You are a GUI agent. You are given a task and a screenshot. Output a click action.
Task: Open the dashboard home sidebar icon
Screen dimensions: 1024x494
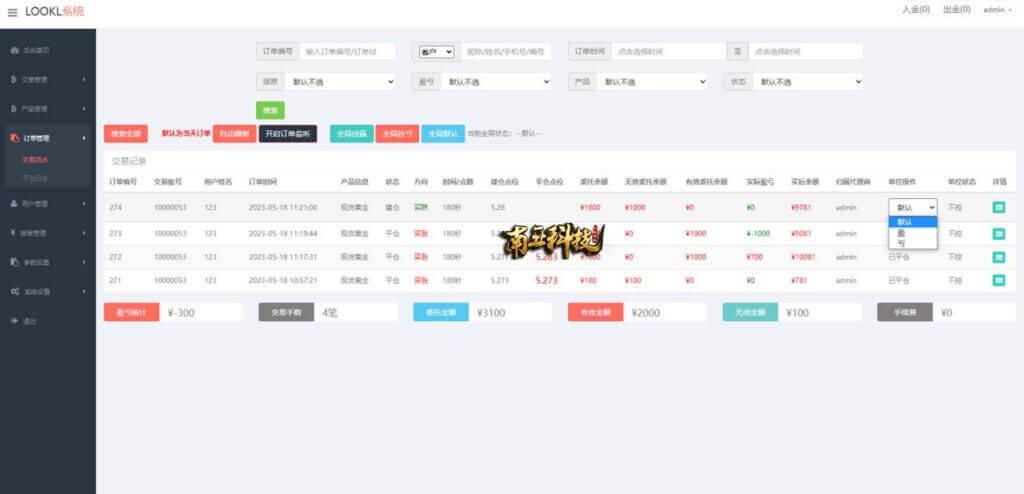14,49
